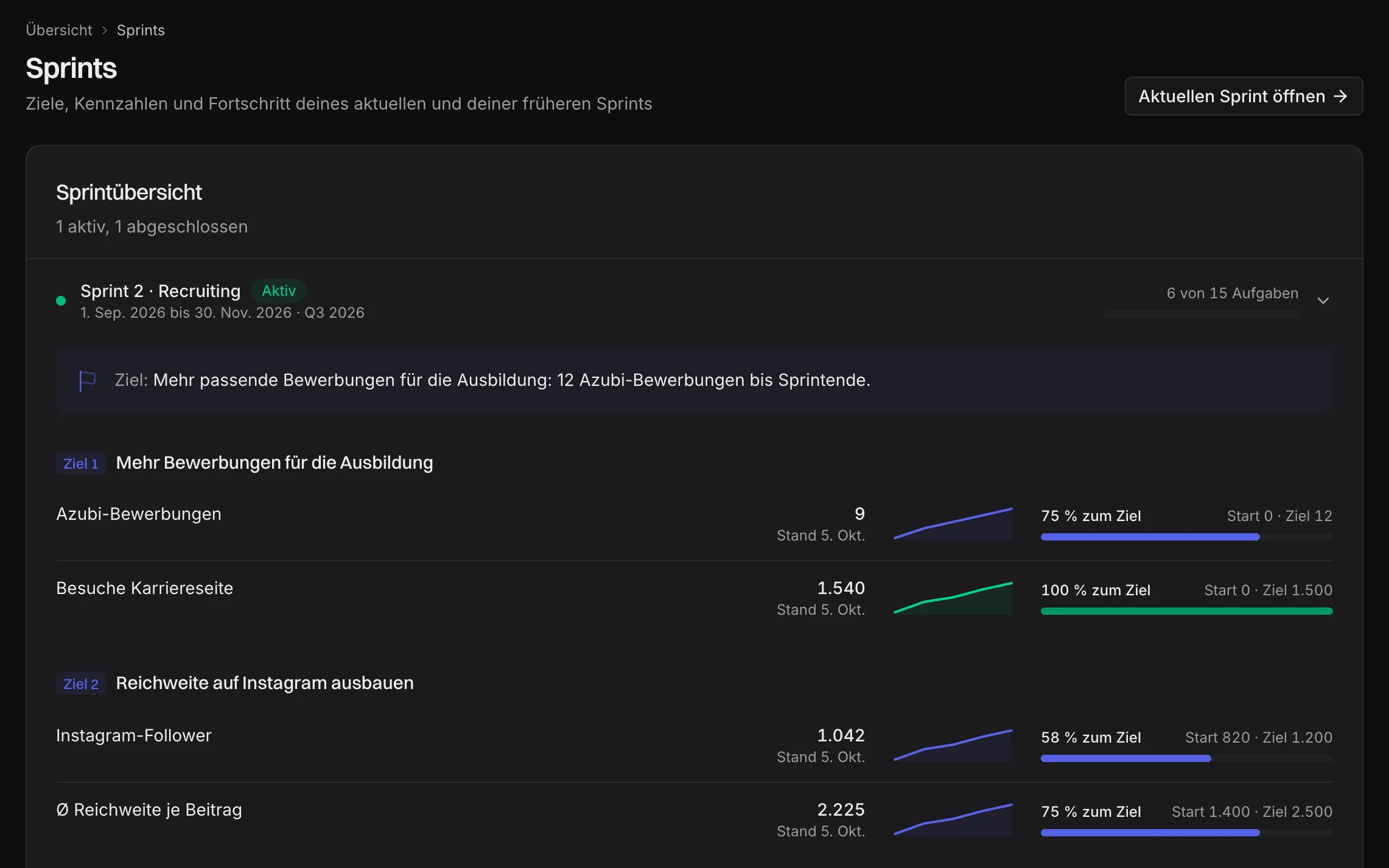This screenshot has width=1389, height=868.
Task: Click the Ziel 1 badge
Action: click(x=81, y=464)
